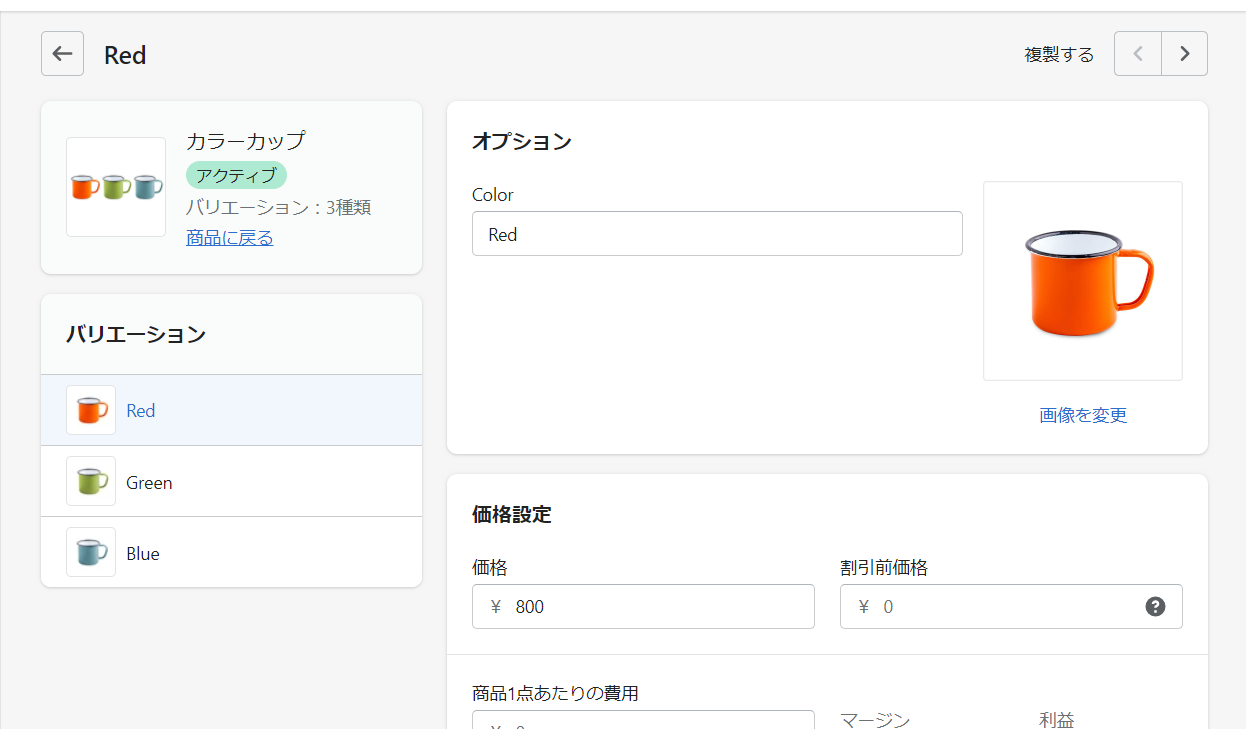Click the 商品1点あたりの費用 field

[643, 720]
